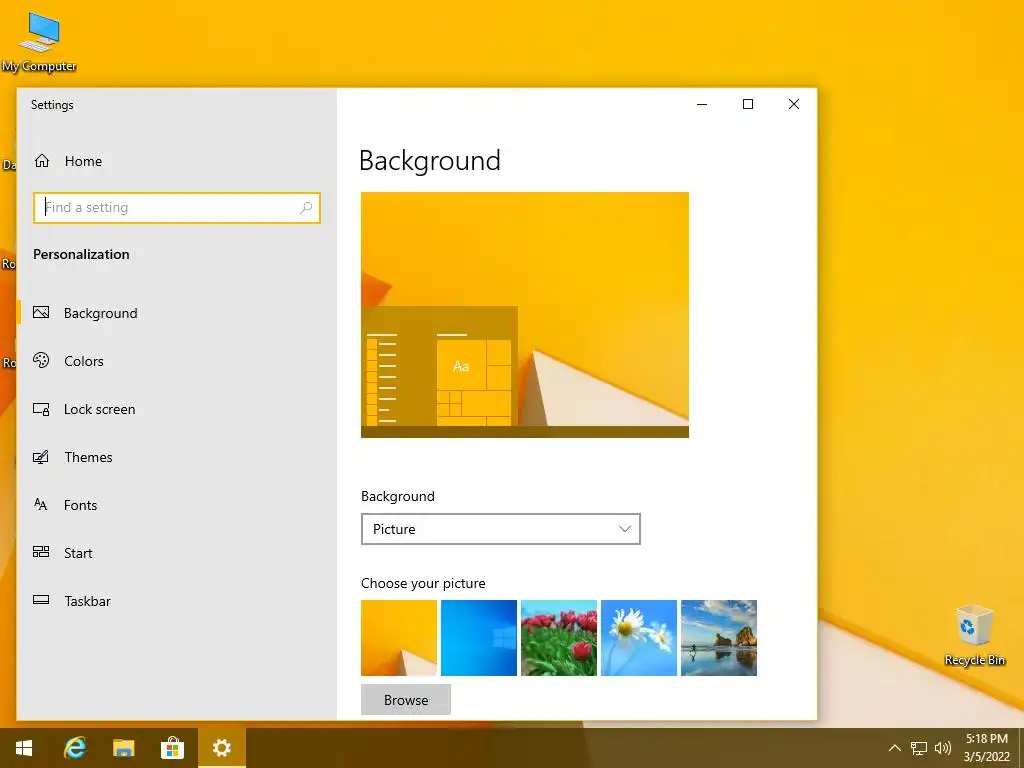1024x768 pixels.
Task: Choose the blue Windows logo wallpaper thumbnail
Action: click(479, 638)
